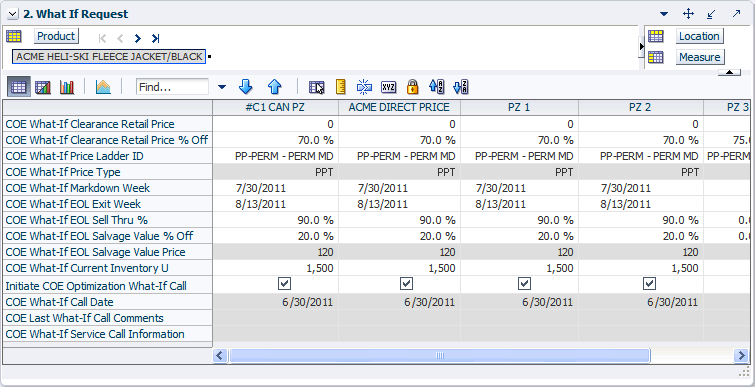Expand the side splitter arrow left of Location
Screen dimensions: 755x387
pos(641,46)
